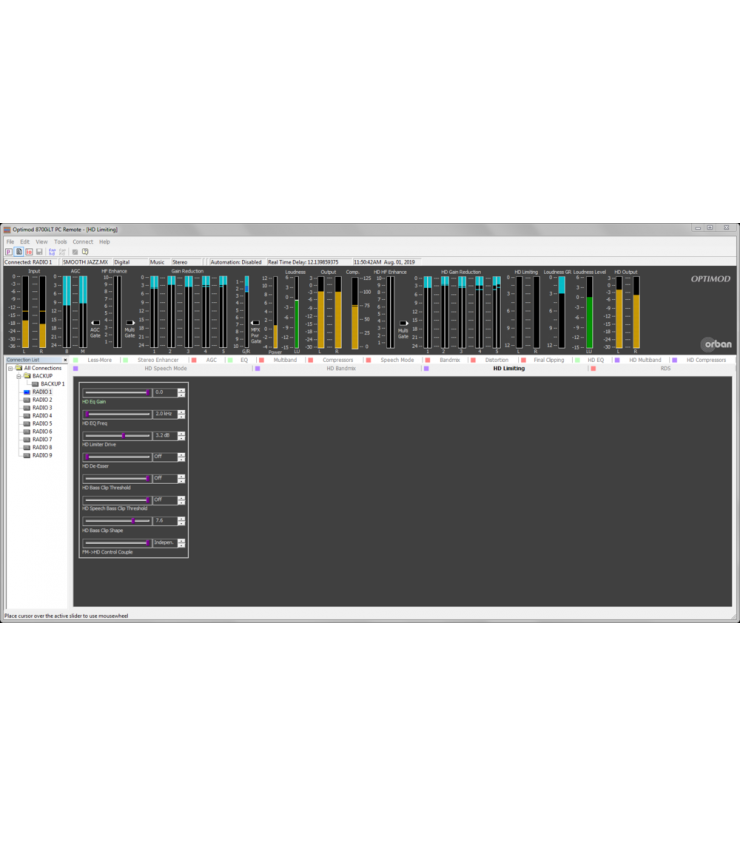Click the first toolbar icon under File
The image size is (740, 846).
(9, 252)
